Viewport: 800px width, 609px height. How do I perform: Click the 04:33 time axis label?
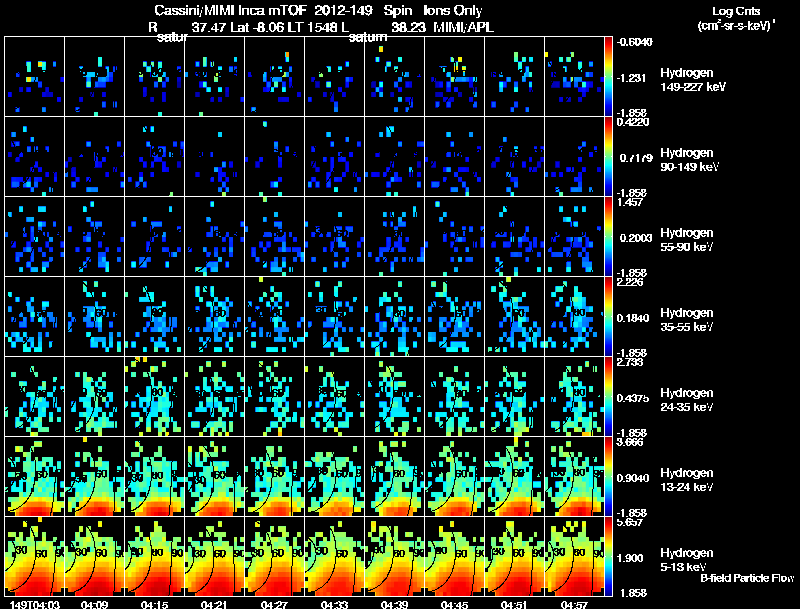click(x=335, y=604)
